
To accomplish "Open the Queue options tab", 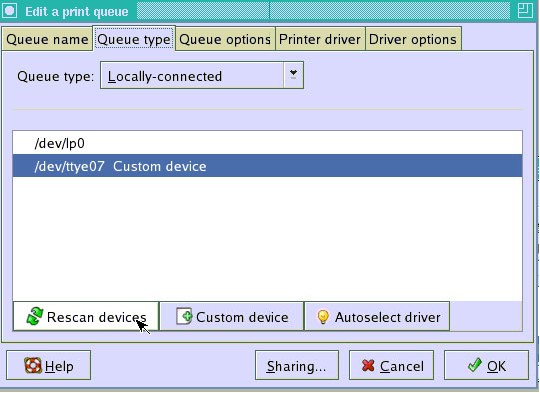I will click(225, 39).
